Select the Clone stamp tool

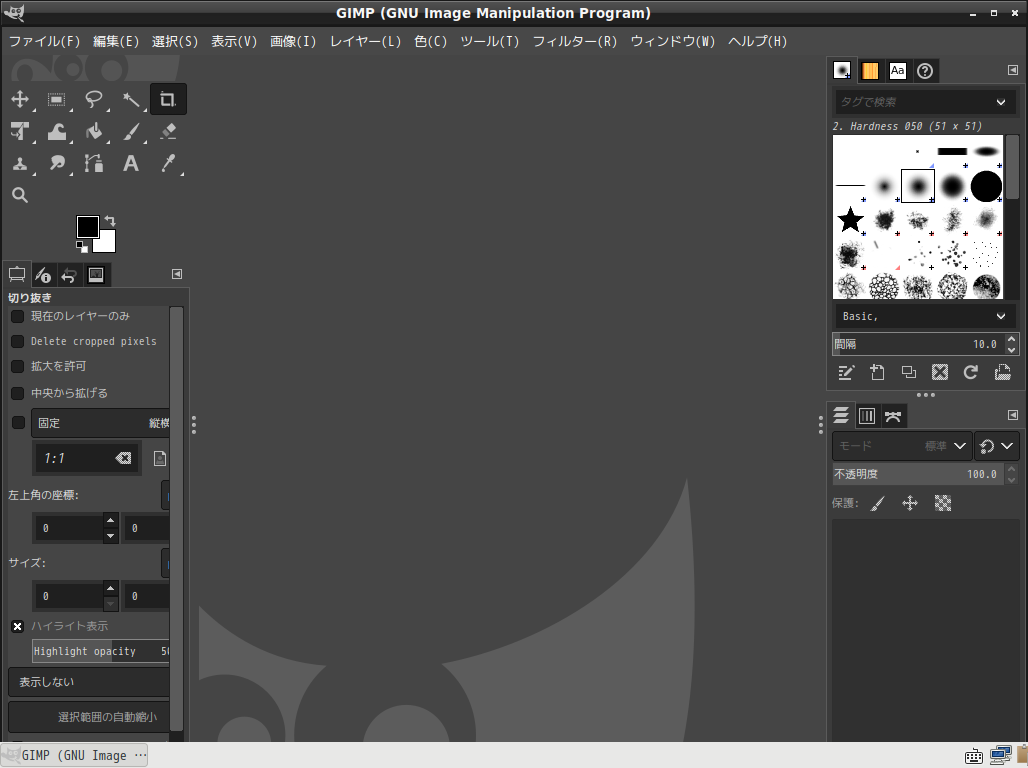pyautogui.click(x=20, y=163)
